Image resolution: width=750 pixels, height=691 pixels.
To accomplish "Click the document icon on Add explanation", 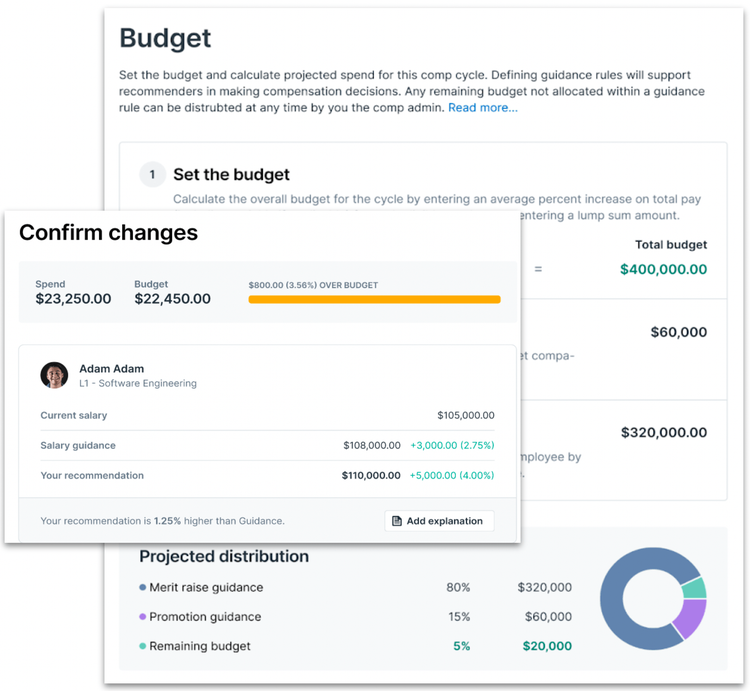I will pos(397,521).
